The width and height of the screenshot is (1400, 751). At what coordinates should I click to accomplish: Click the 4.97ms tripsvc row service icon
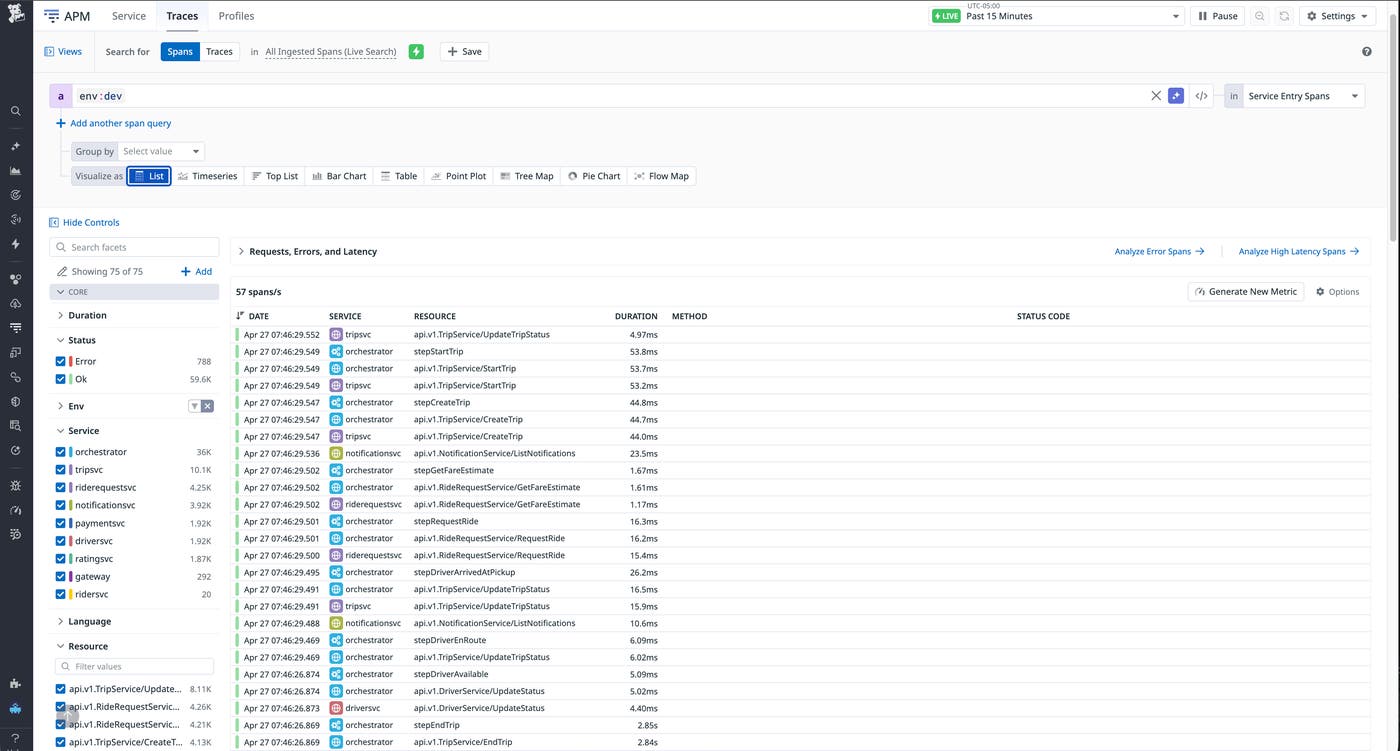click(x=336, y=334)
